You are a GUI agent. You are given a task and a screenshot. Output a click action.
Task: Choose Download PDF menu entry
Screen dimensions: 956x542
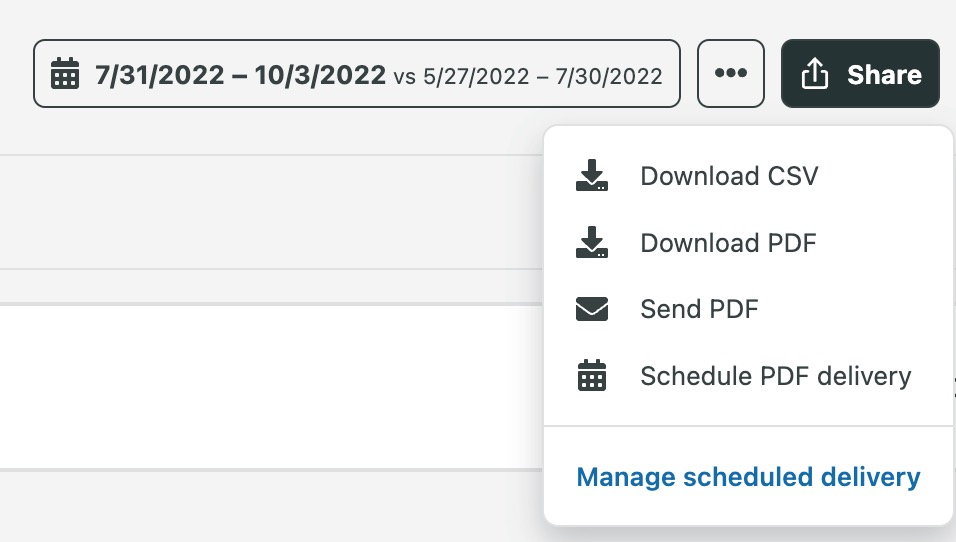[728, 243]
